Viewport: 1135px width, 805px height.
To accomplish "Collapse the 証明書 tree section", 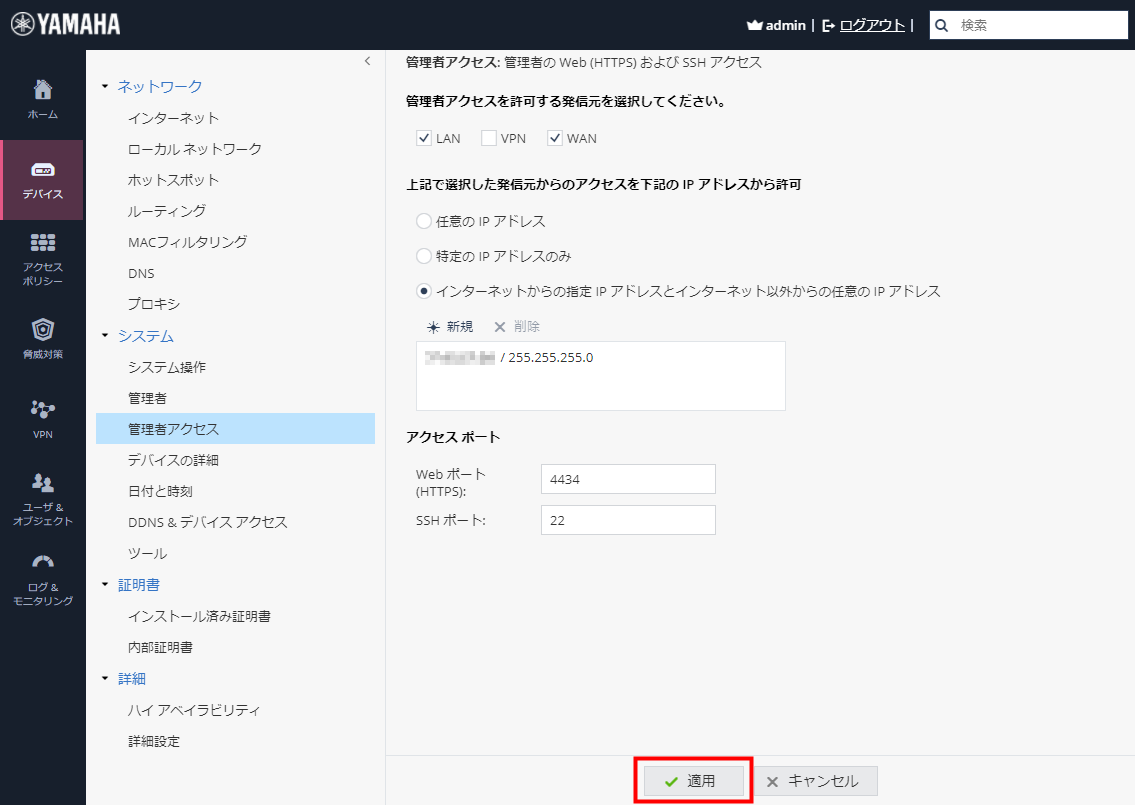I will click(x=104, y=584).
